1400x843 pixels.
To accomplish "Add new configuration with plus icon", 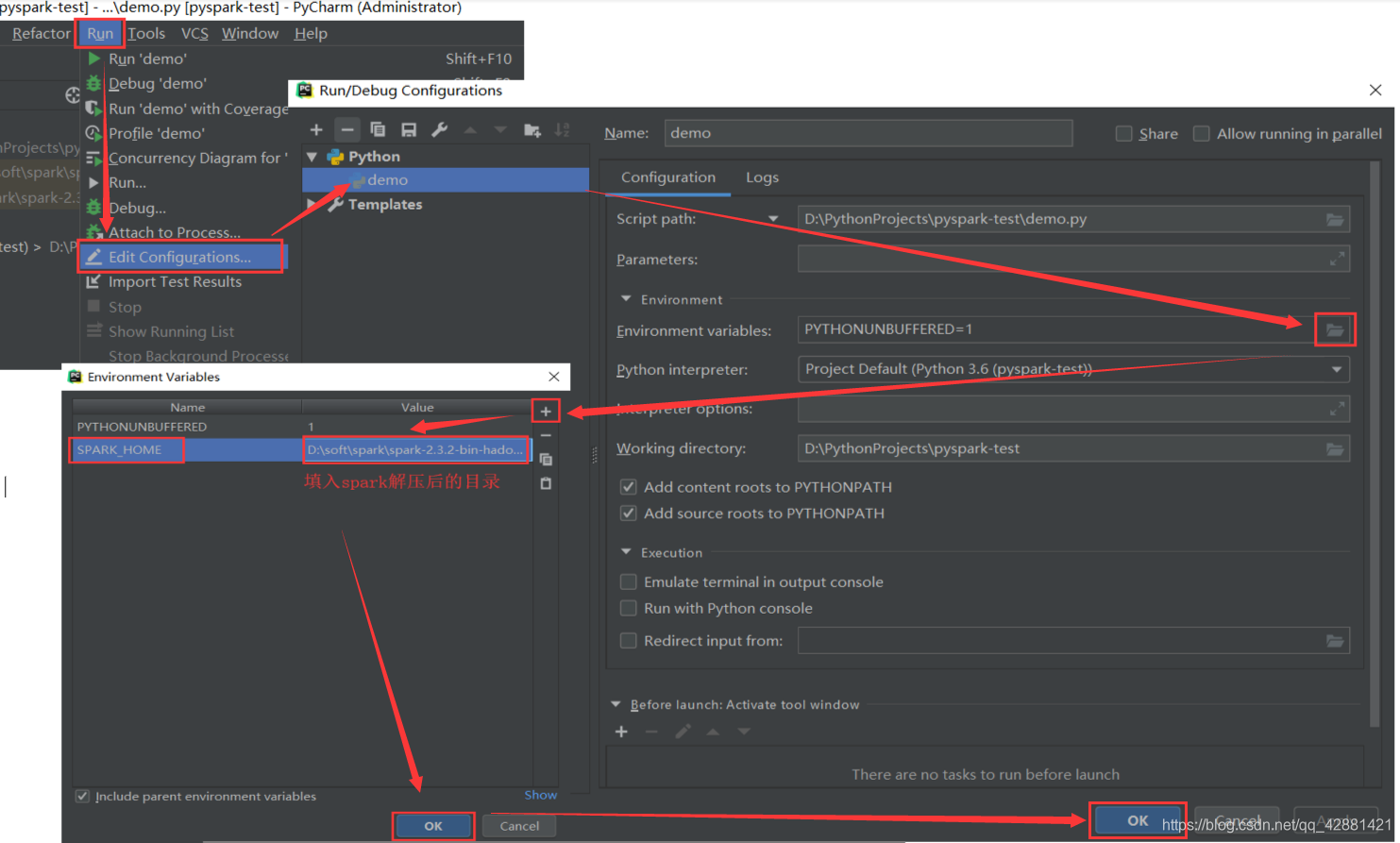I will (x=316, y=130).
